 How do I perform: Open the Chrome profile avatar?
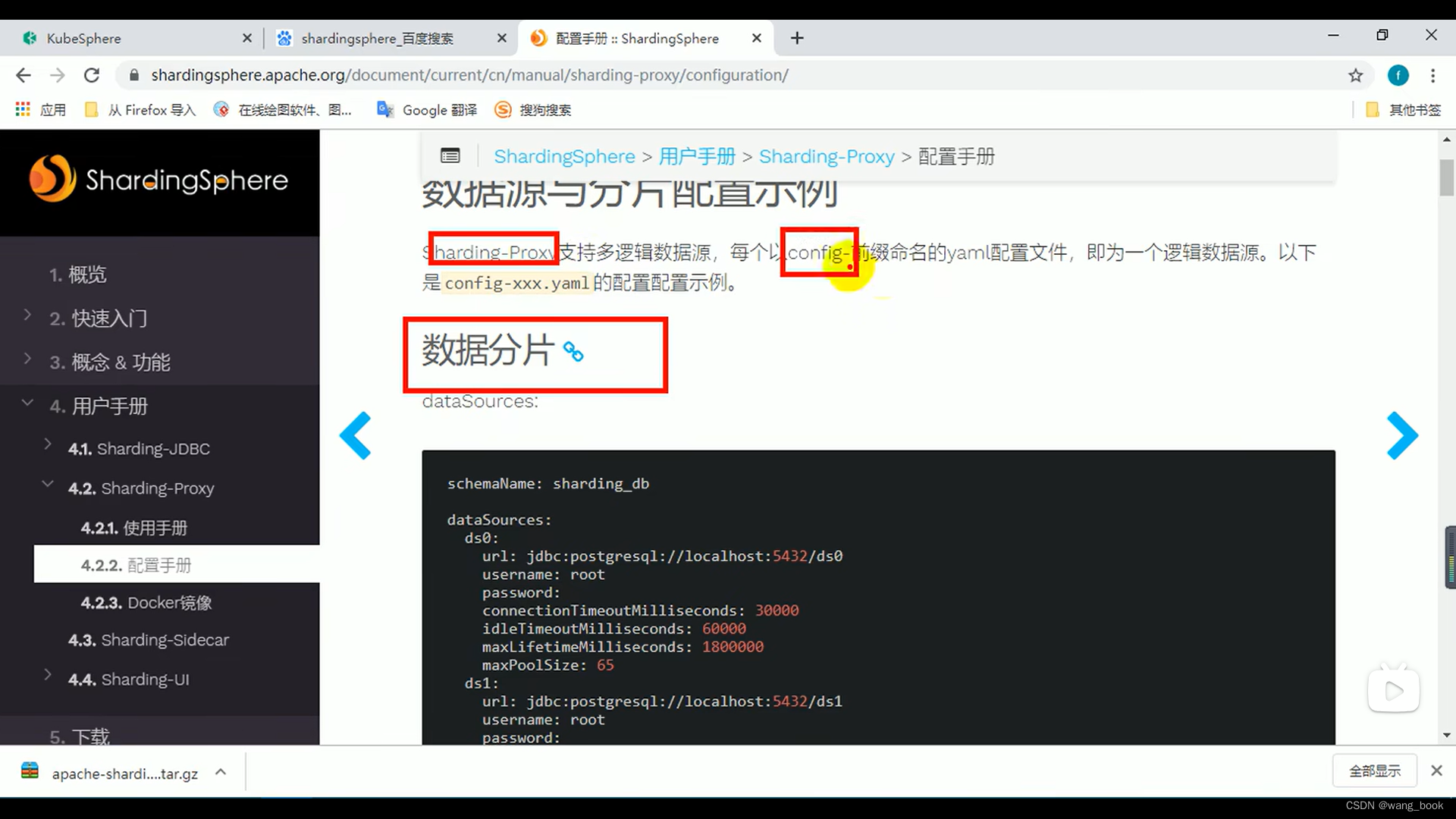coord(1398,75)
